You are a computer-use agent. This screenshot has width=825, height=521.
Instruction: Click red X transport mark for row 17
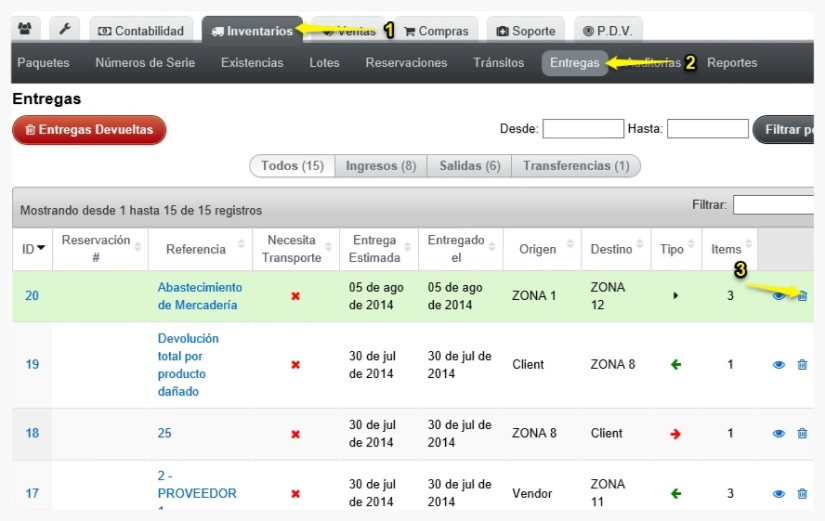coord(296,494)
